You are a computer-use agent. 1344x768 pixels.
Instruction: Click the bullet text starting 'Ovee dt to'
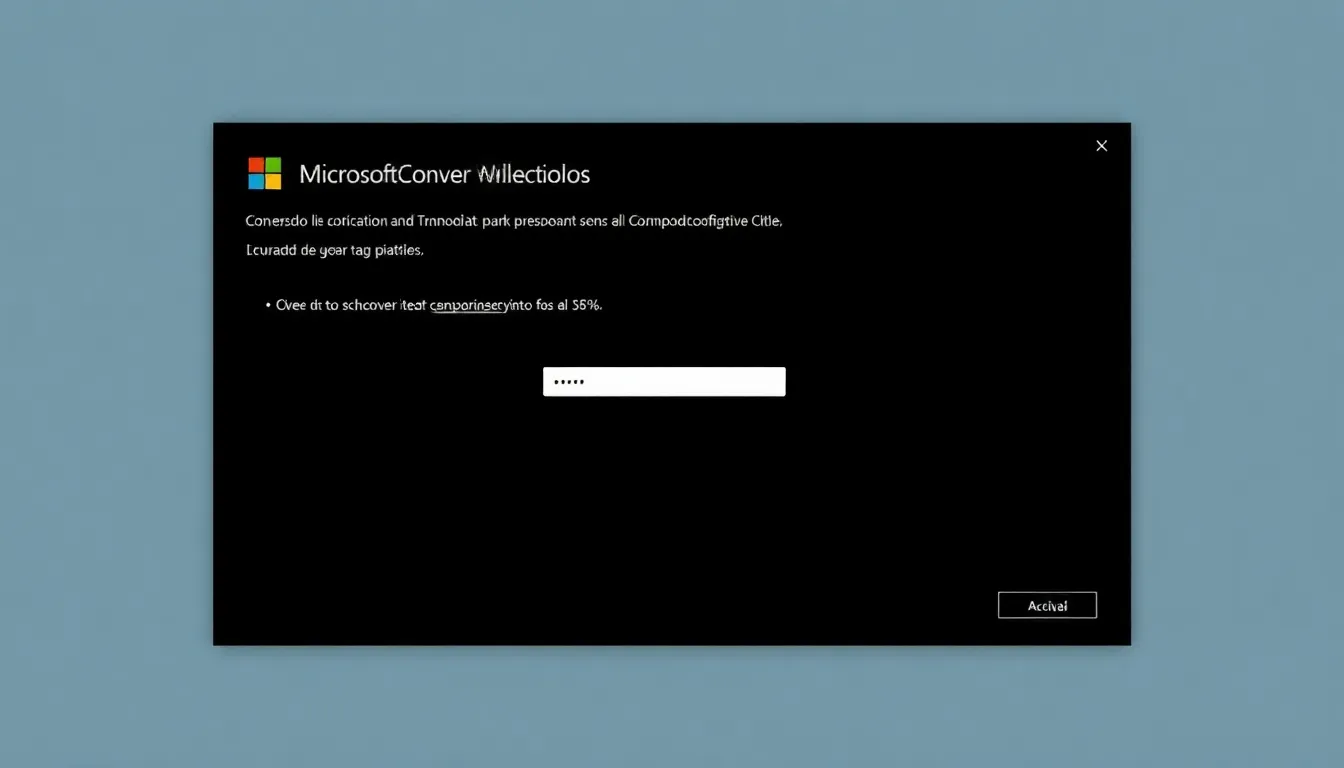pos(439,306)
